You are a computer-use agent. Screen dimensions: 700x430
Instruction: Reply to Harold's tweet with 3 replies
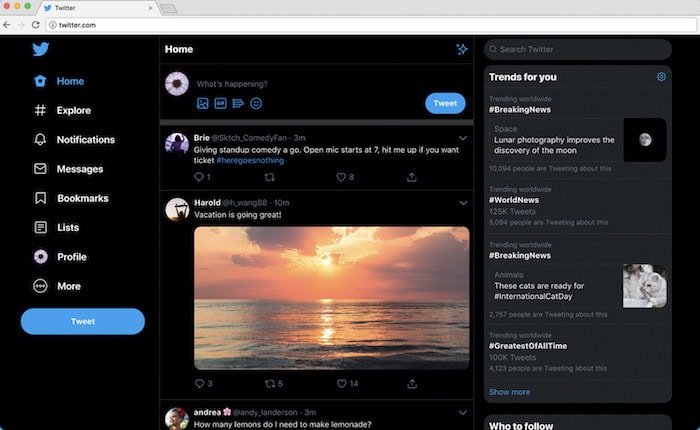click(x=200, y=384)
